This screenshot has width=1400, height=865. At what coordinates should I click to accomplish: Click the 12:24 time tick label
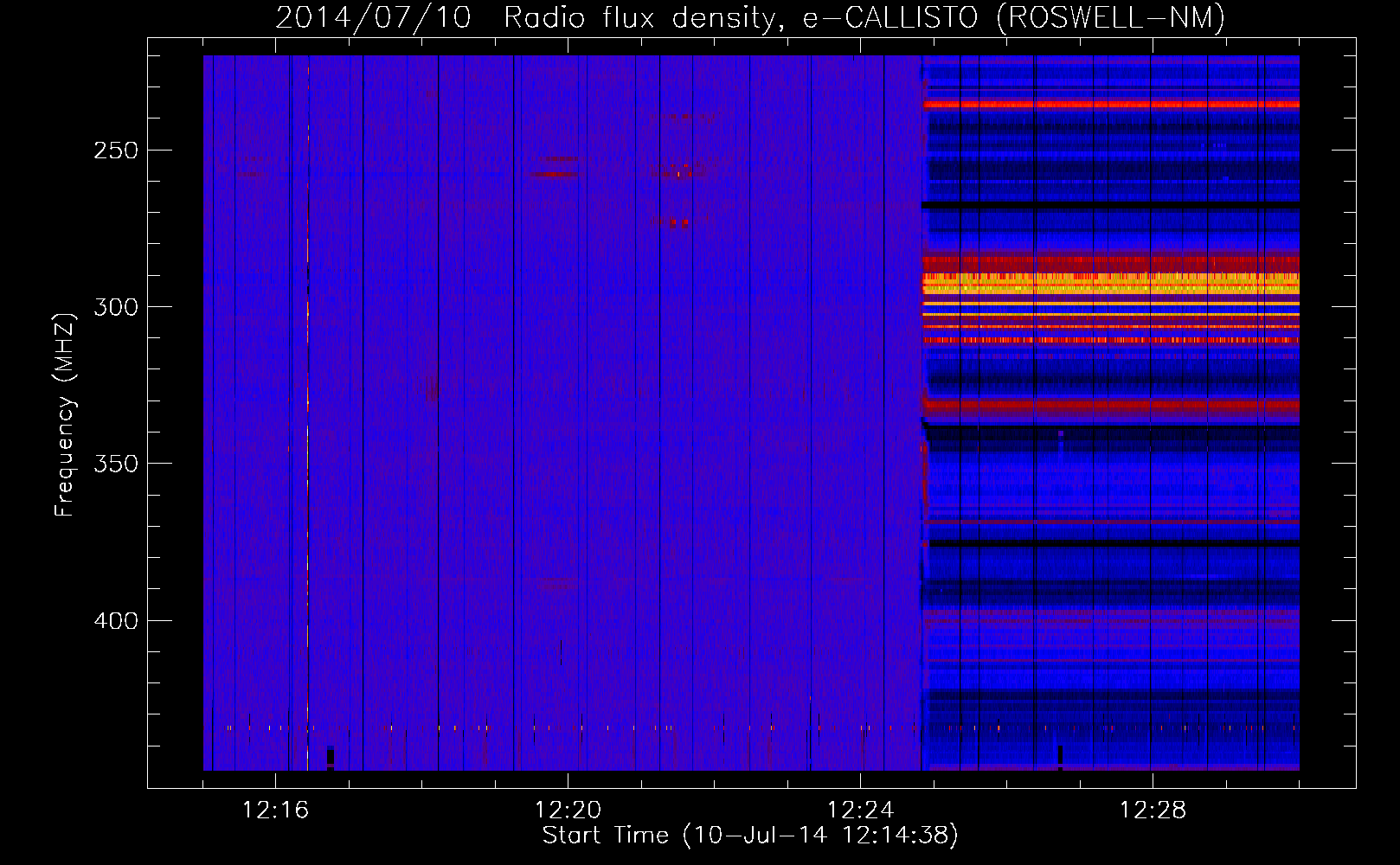pos(860,811)
